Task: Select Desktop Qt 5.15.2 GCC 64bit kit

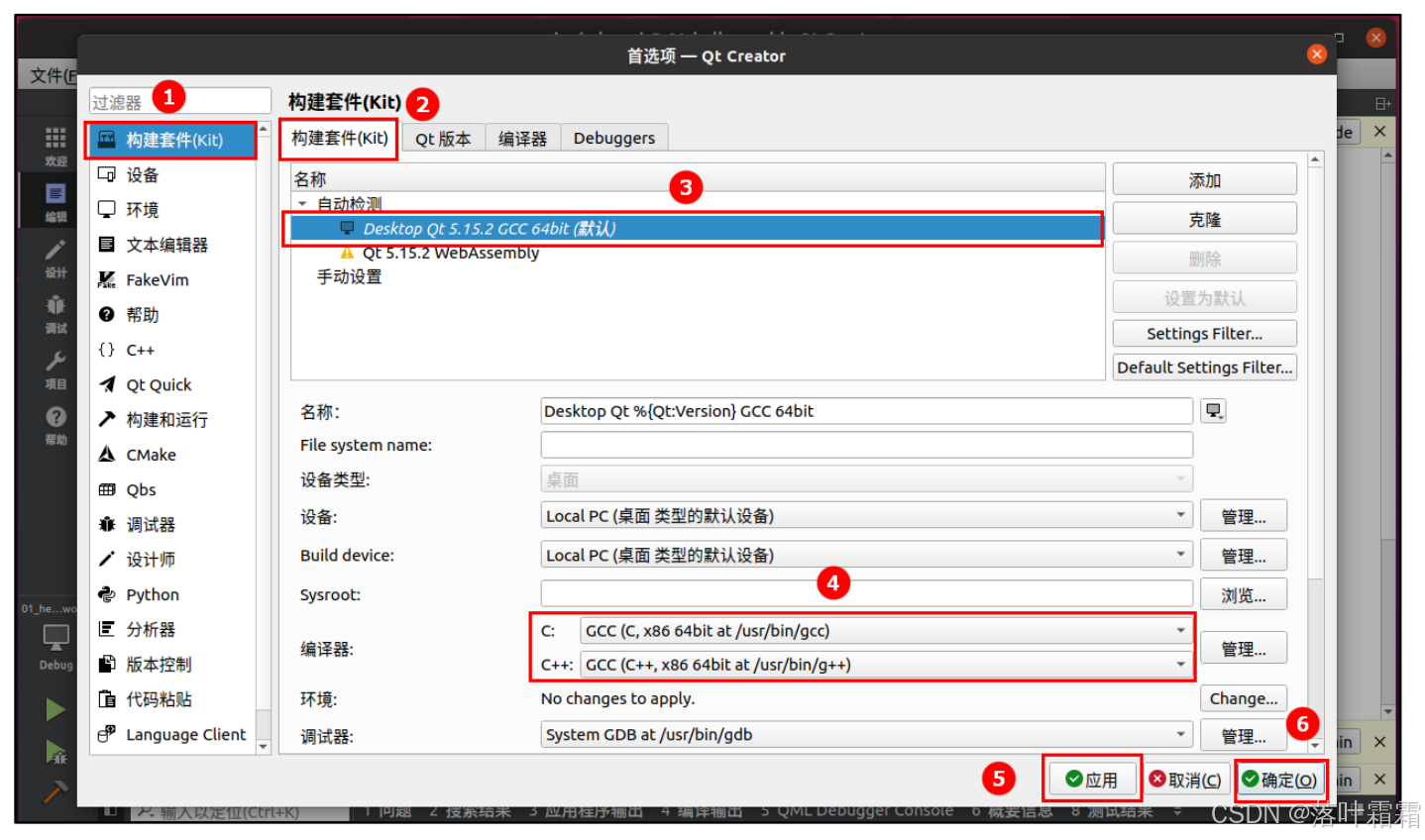Action: point(695,229)
